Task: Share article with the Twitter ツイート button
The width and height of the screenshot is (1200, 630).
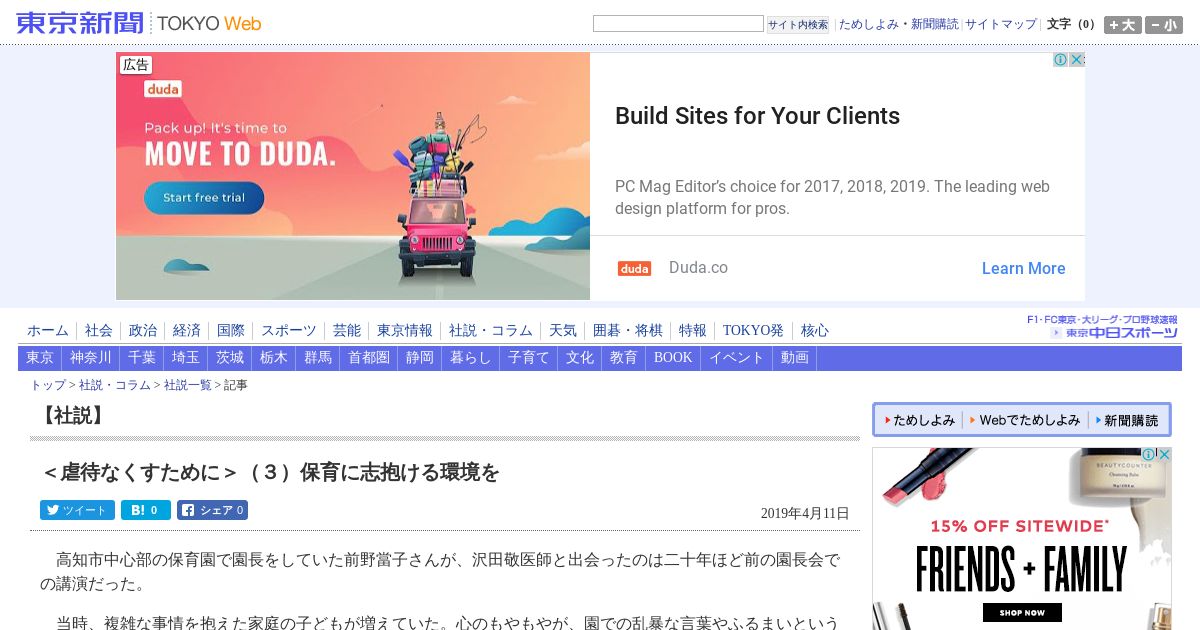Action: click(x=77, y=510)
